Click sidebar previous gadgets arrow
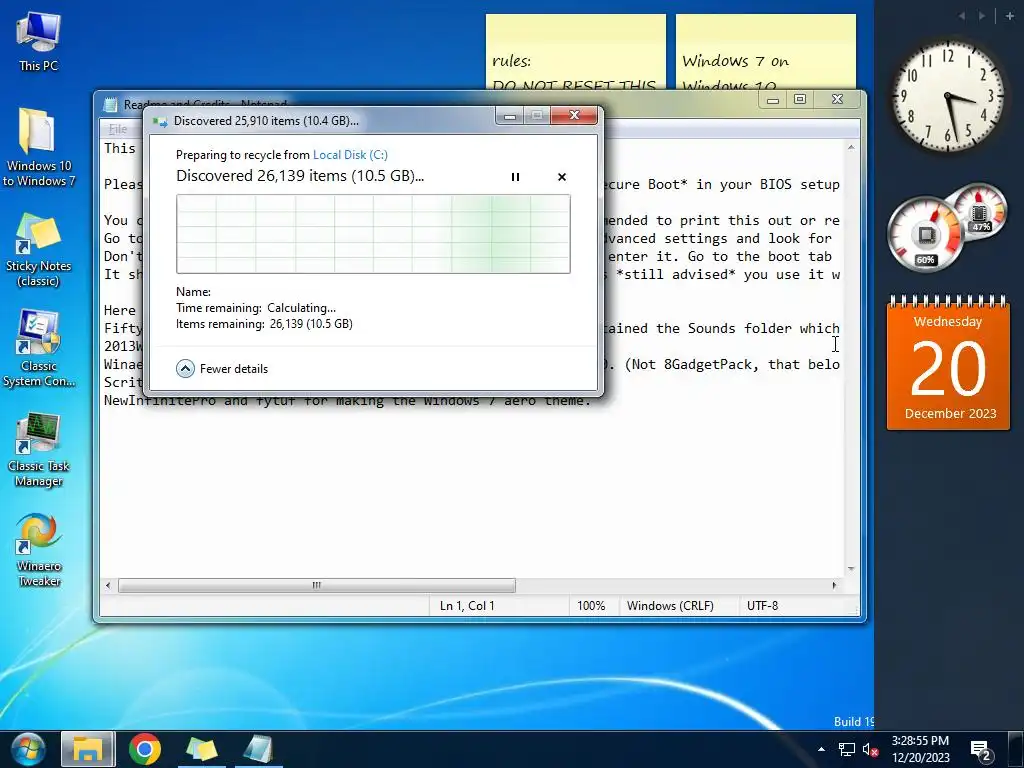 [x=961, y=16]
